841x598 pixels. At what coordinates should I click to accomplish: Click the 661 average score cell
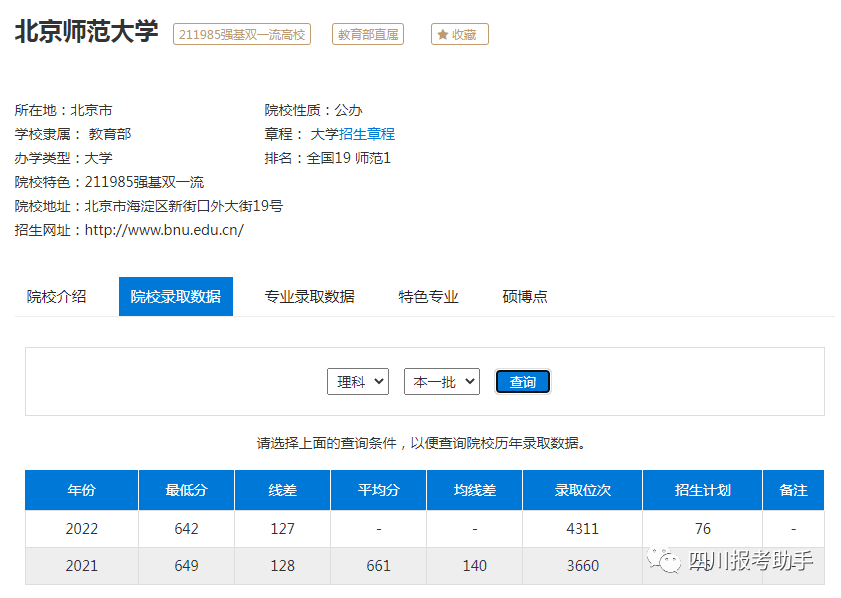coord(379,566)
